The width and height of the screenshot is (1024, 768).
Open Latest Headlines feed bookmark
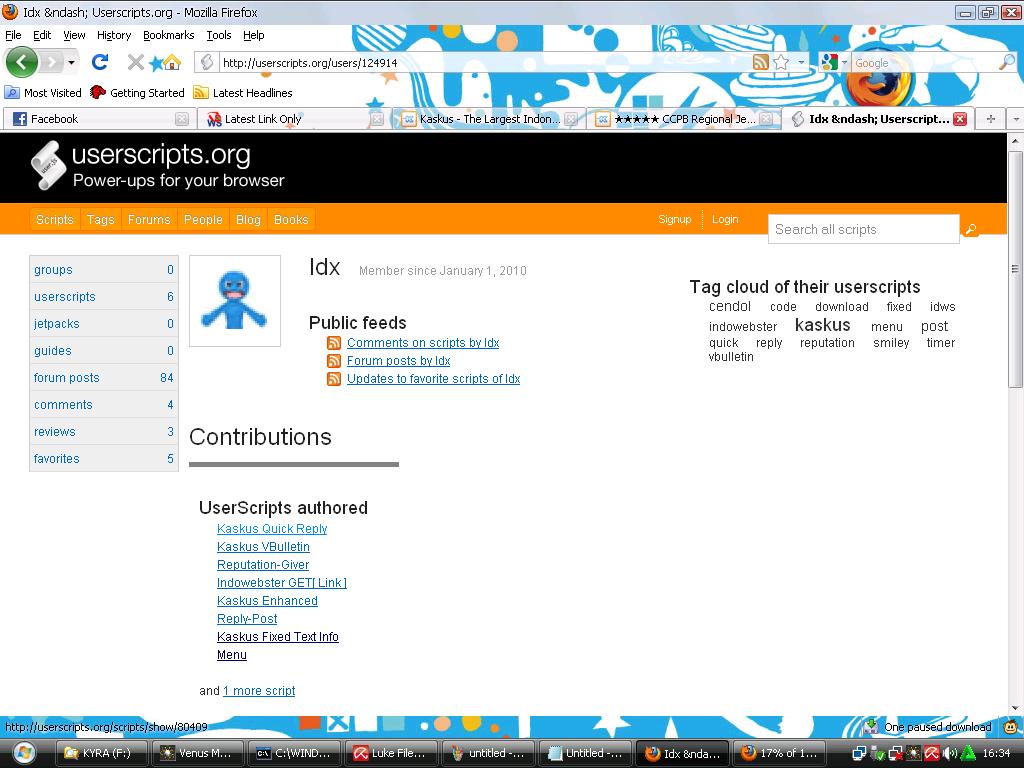243,93
